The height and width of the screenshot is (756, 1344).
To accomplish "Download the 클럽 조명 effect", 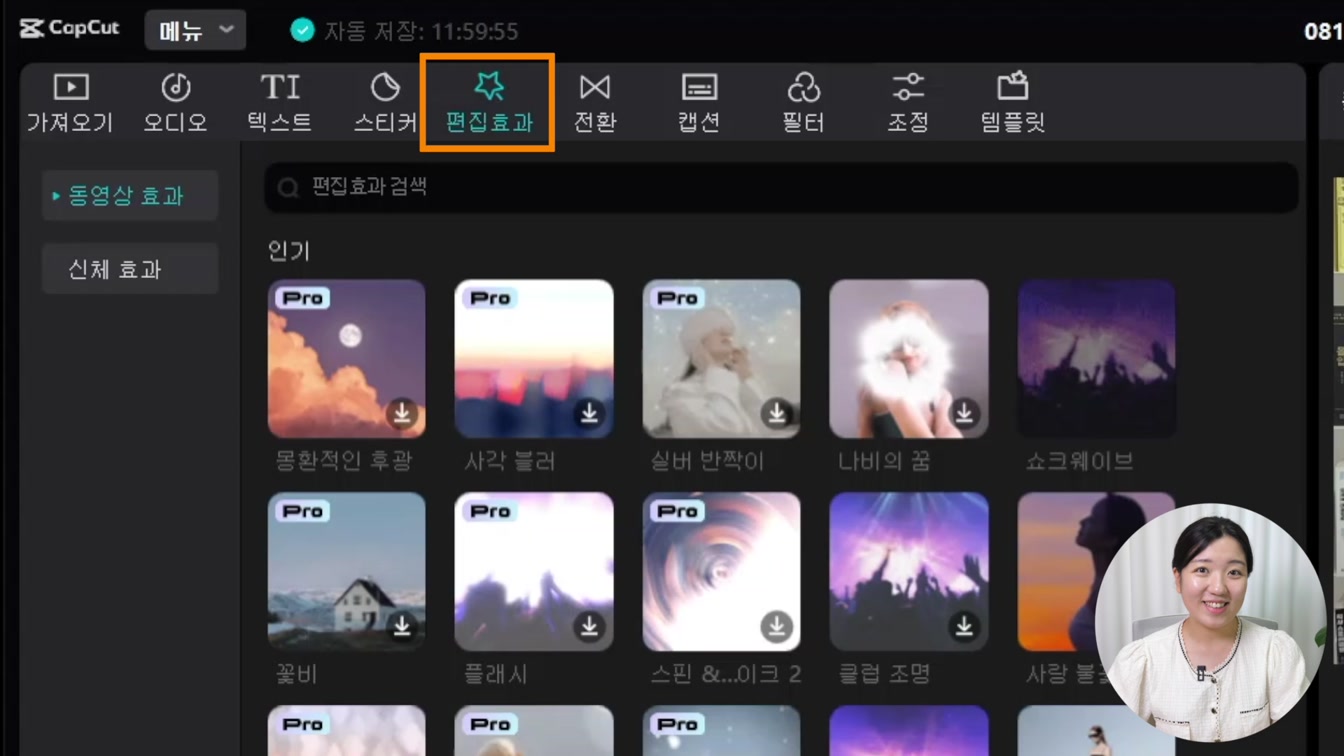I will click(x=964, y=626).
